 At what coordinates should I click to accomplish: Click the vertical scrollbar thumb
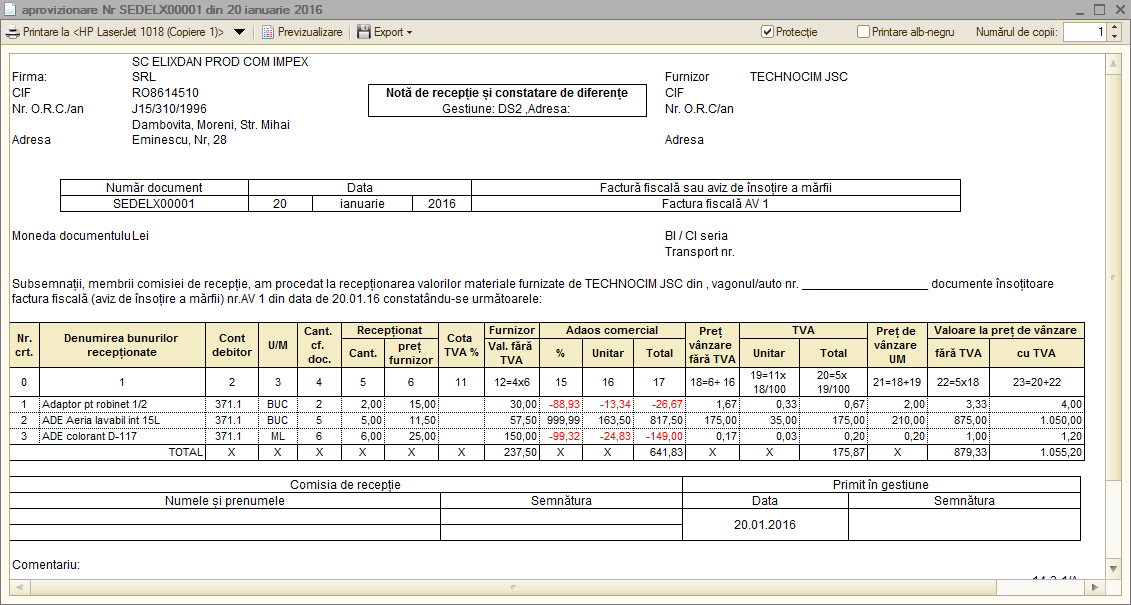coord(1112,277)
